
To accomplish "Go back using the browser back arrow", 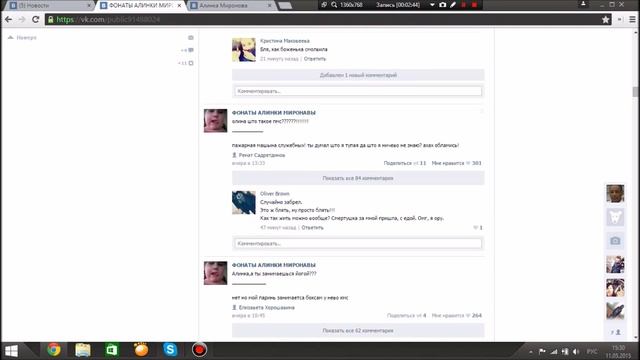I will tap(9, 19).
